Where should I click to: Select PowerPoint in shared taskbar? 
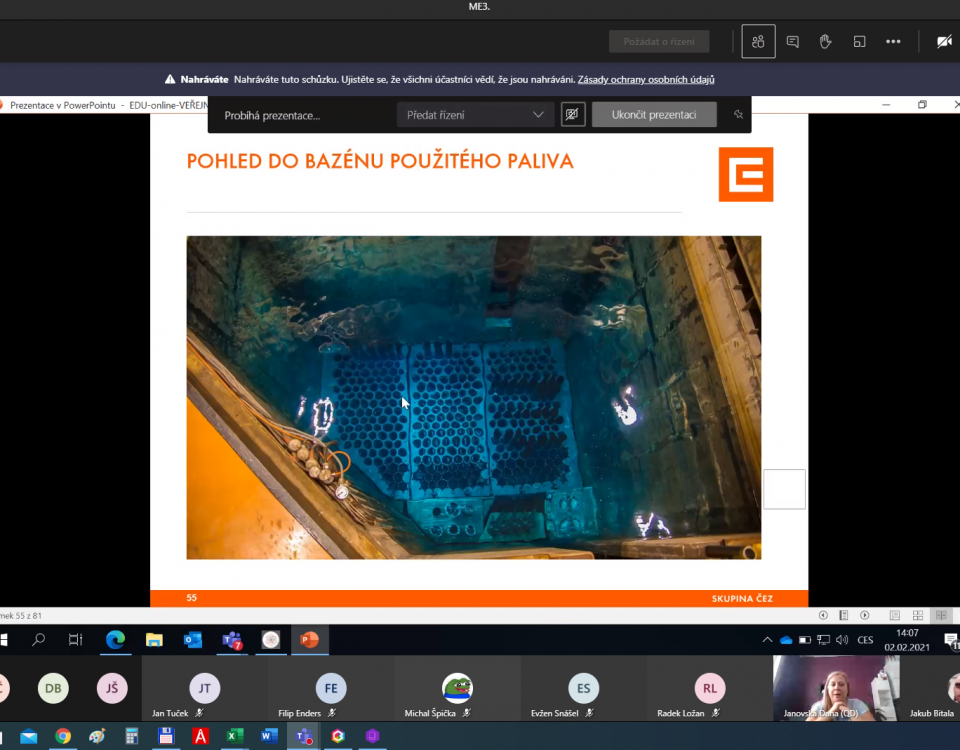coord(310,640)
